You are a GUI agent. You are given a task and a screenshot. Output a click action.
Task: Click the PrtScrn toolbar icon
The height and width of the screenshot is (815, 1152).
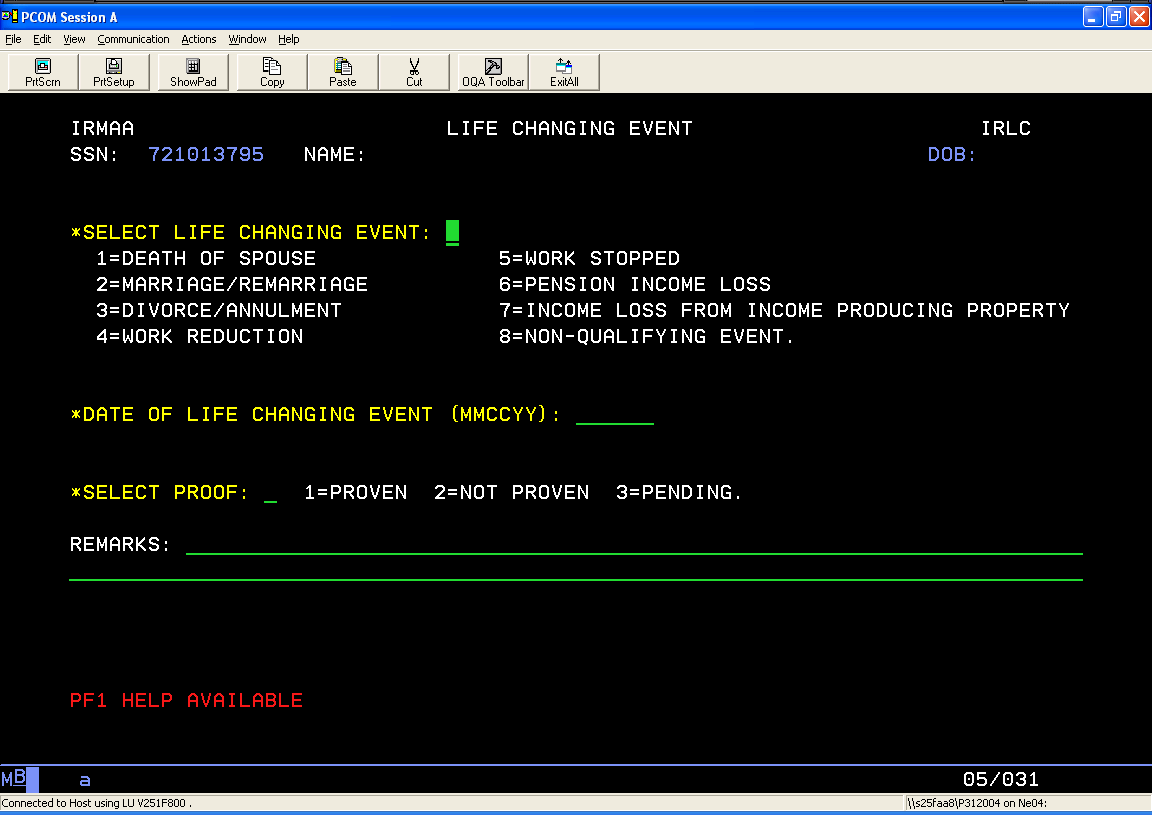[43, 72]
